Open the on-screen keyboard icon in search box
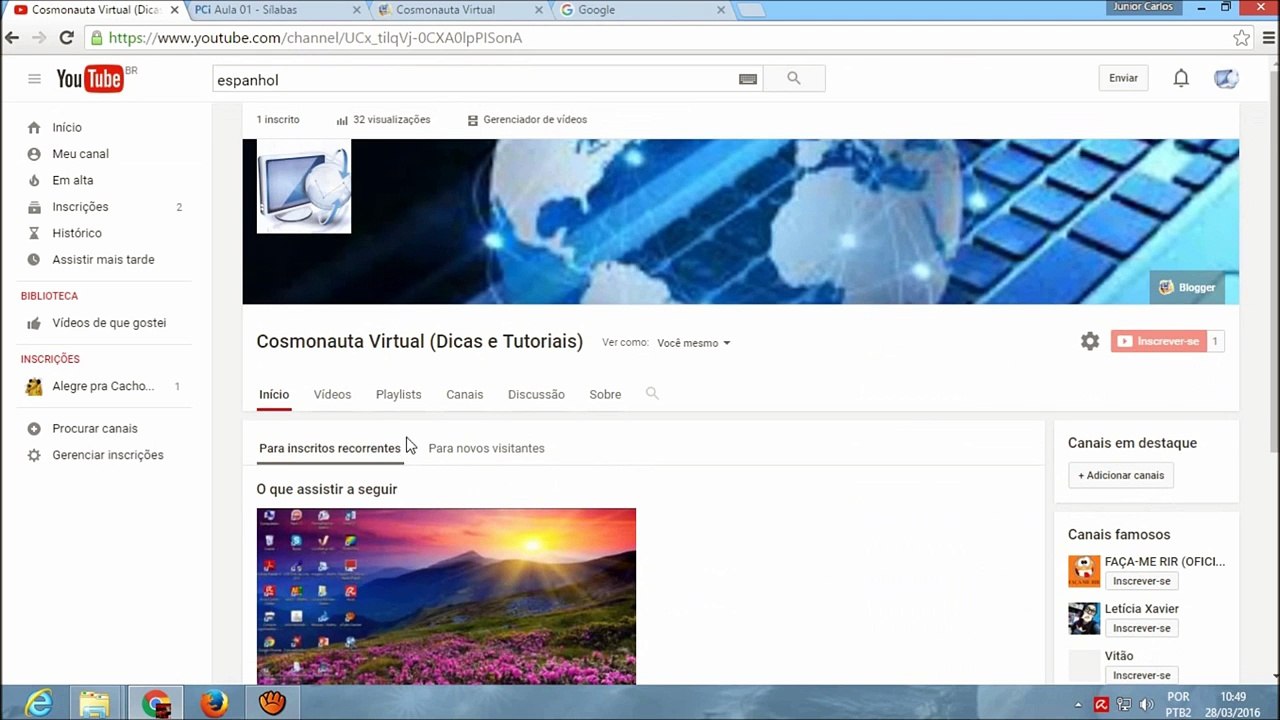 [x=748, y=79]
